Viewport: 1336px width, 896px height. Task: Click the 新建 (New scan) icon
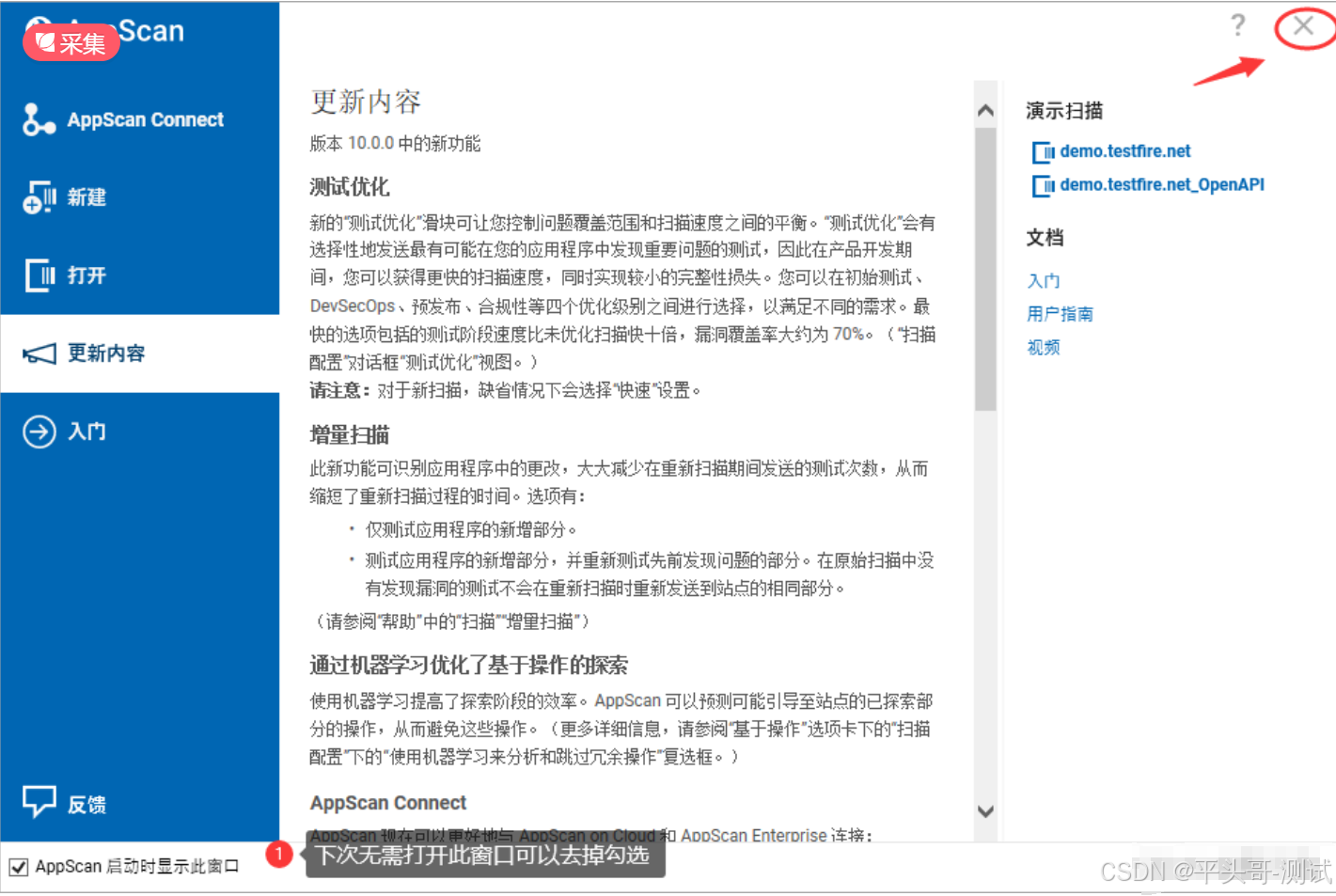point(38,197)
